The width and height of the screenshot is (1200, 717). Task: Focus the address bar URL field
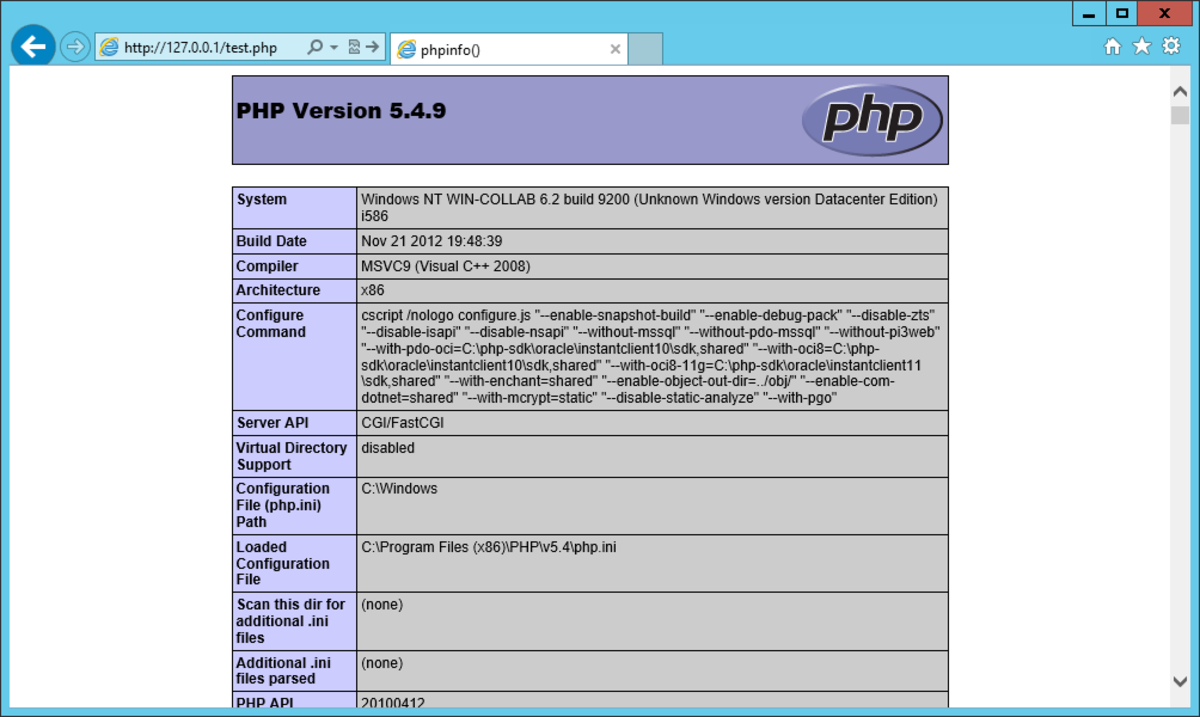200,48
